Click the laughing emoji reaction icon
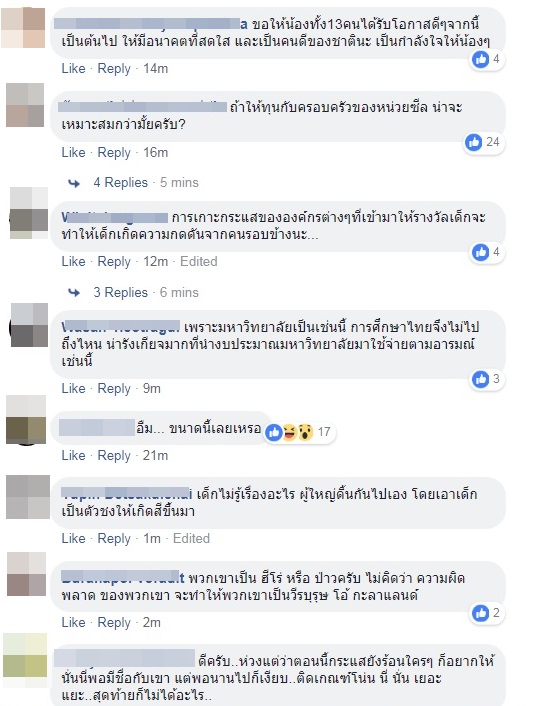This screenshot has height=706, width=541. click(x=290, y=432)
